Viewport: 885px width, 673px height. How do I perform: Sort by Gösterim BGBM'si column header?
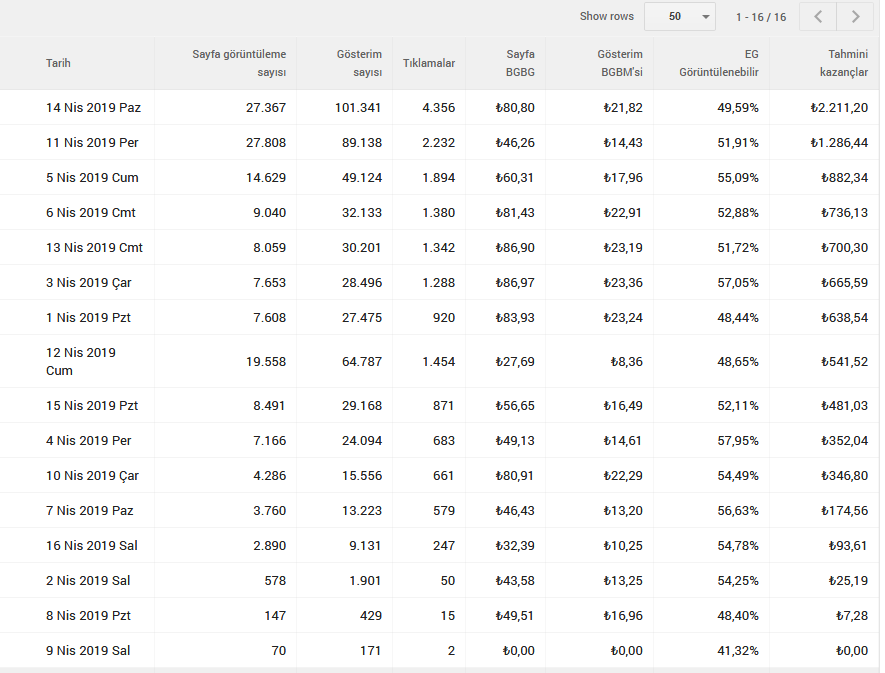click(620, 63)
